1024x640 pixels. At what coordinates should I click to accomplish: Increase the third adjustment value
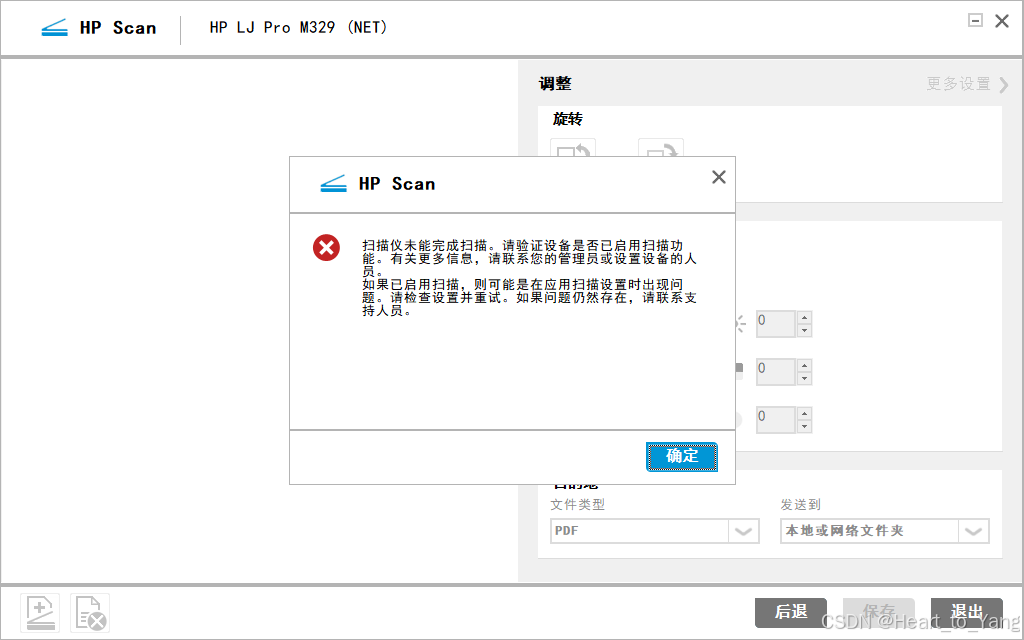pos(805,413)
